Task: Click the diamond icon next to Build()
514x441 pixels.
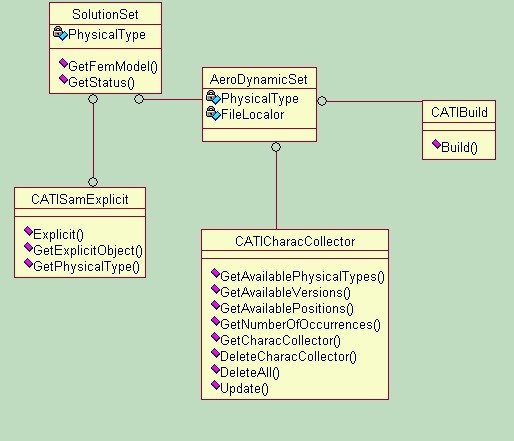Action: (436, 144)
